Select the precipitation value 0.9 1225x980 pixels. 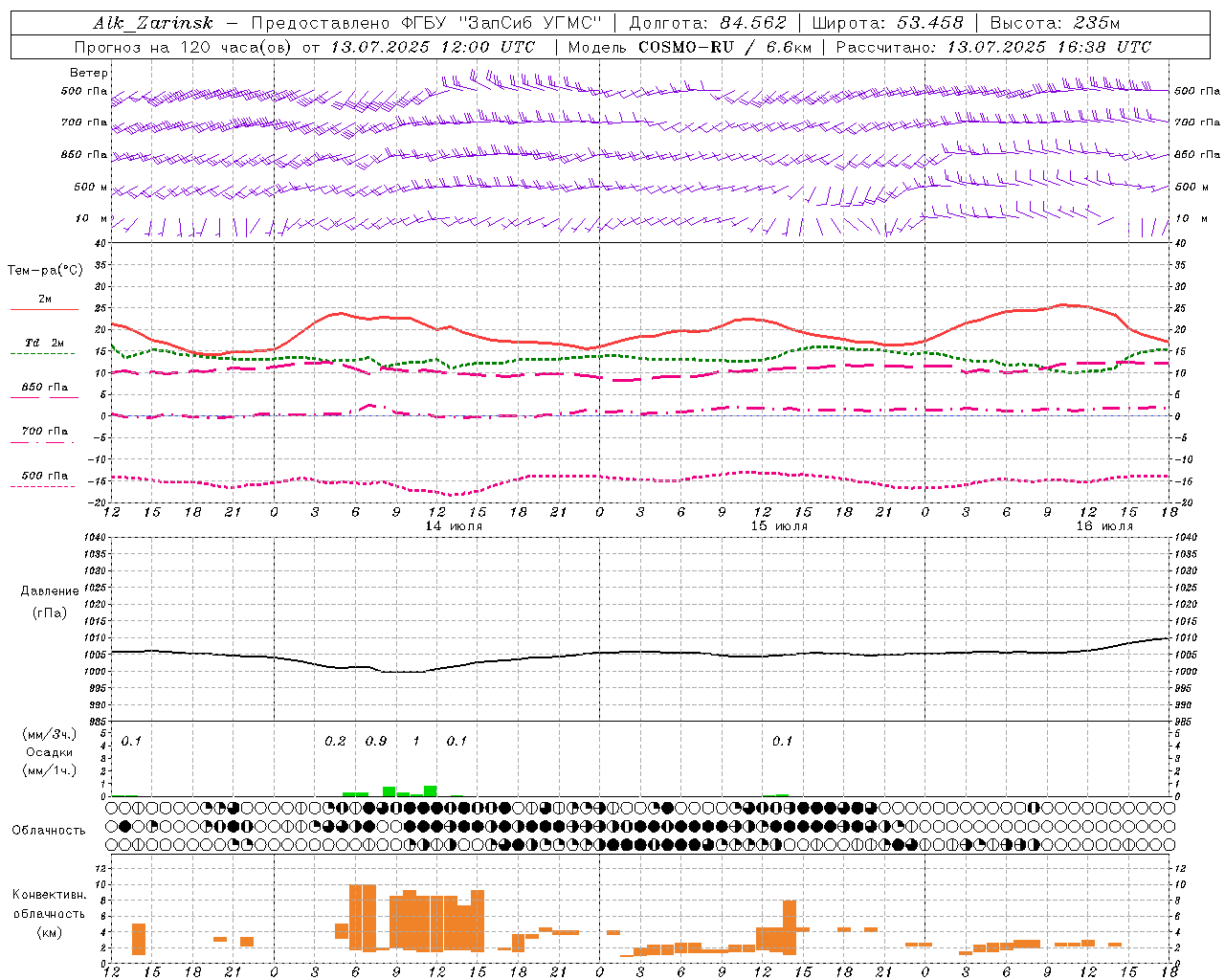click(x=376, y=741)
